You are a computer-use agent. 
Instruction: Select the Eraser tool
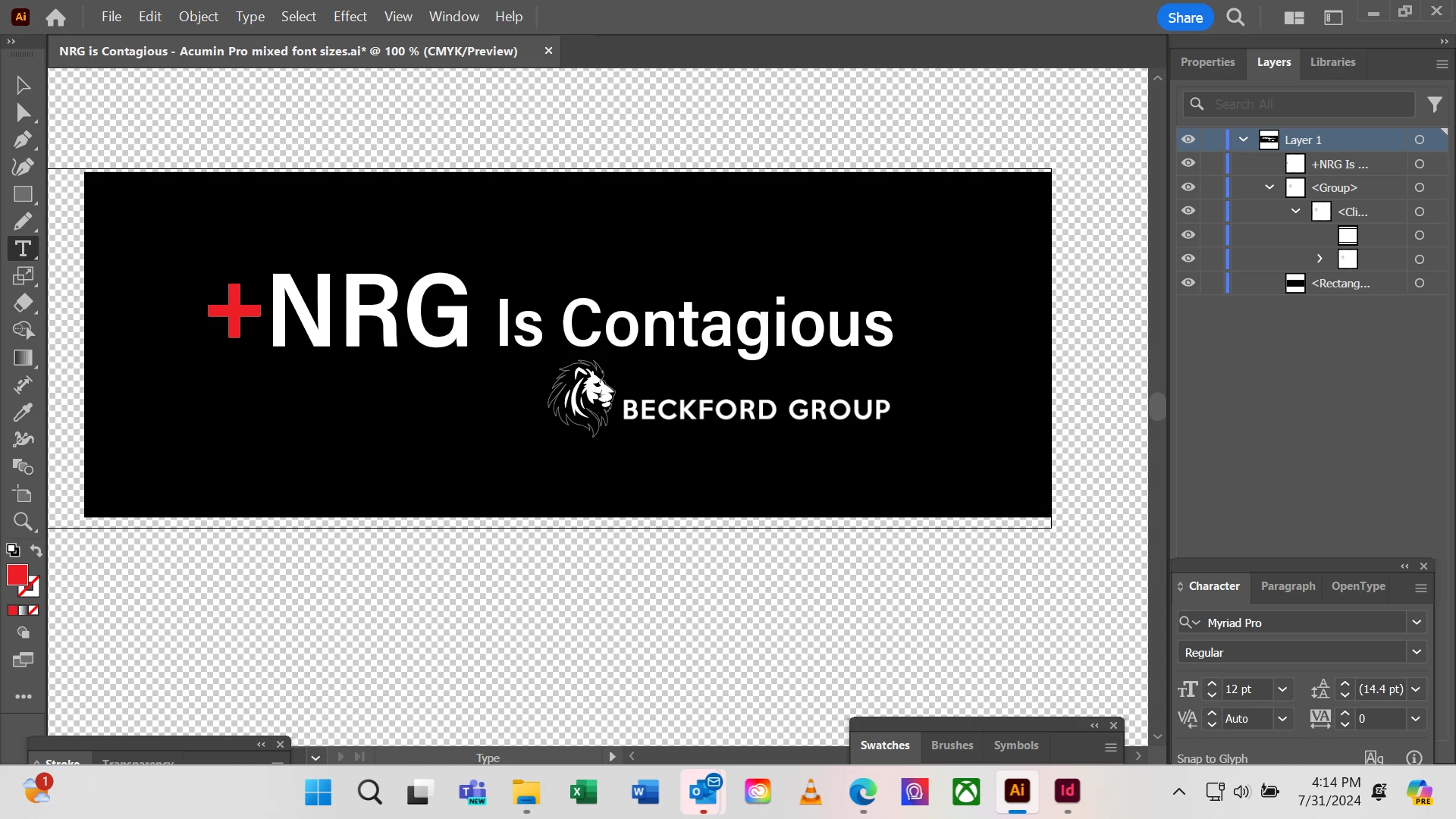(x=23, y=303)
